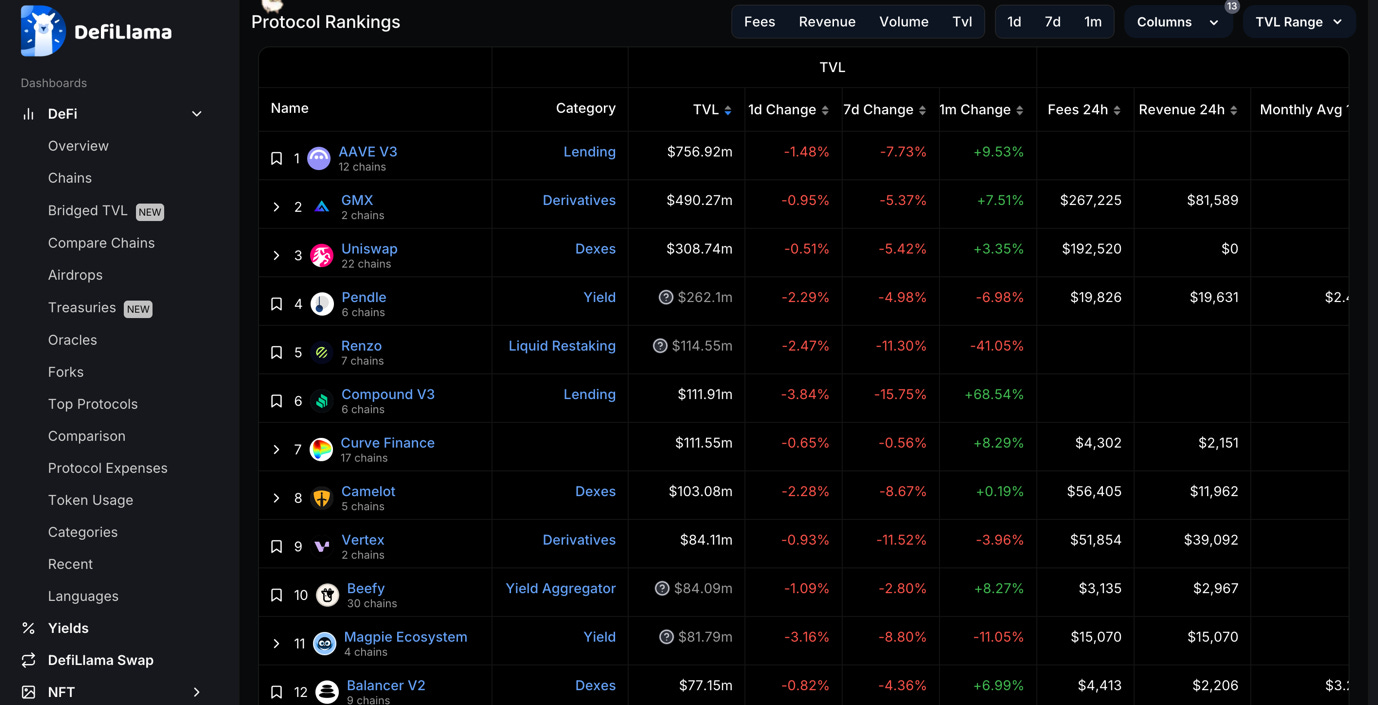Open the Magpie Ecosystem protocol link
This screenshot has height=705, width=1378.
(x=405, y=637)
